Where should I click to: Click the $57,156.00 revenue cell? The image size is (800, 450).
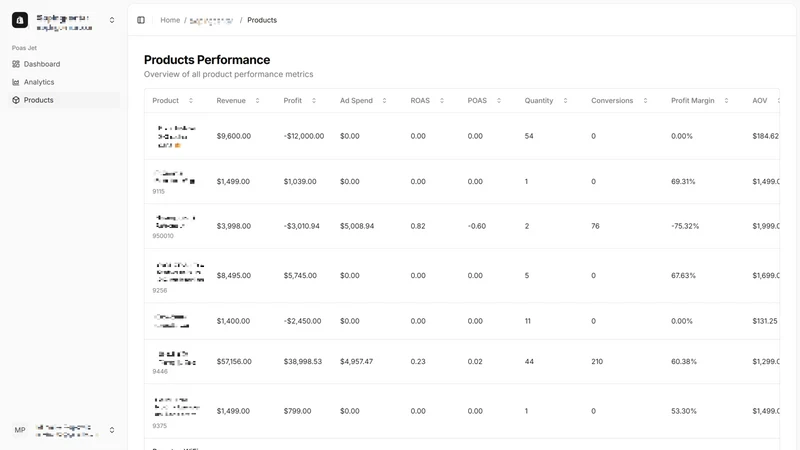coord(234,361)
